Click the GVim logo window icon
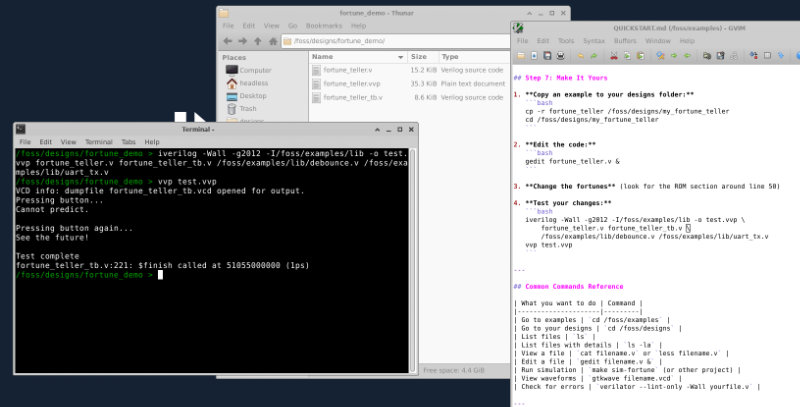800x407 pixels. [x=518, y=28]
